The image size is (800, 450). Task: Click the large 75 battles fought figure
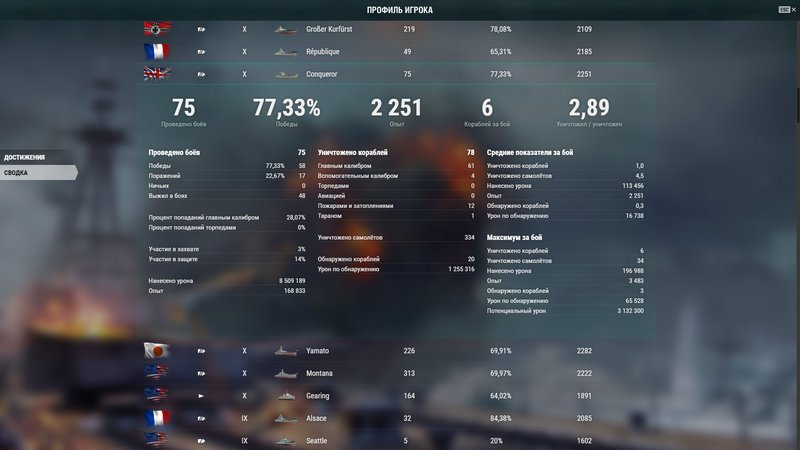coord(184,108)
